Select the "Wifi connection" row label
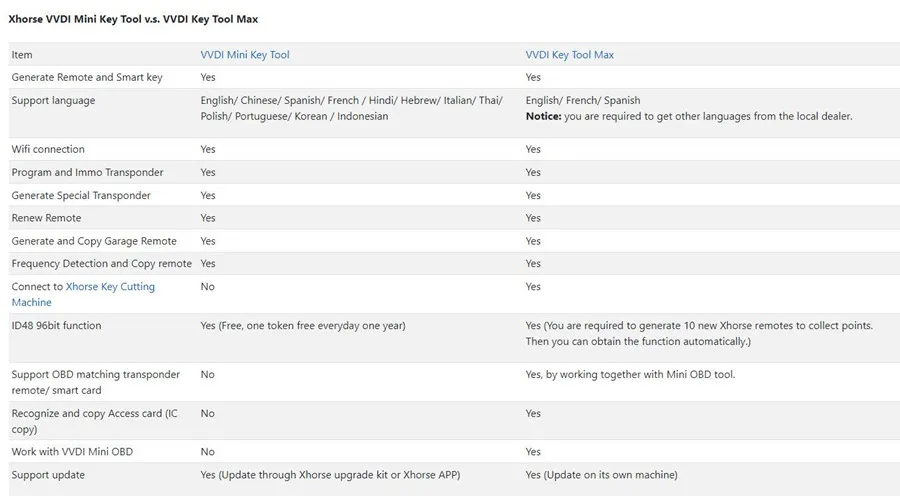Image resolution: width=900 pixels, height=496 pixels. point(48,149)
